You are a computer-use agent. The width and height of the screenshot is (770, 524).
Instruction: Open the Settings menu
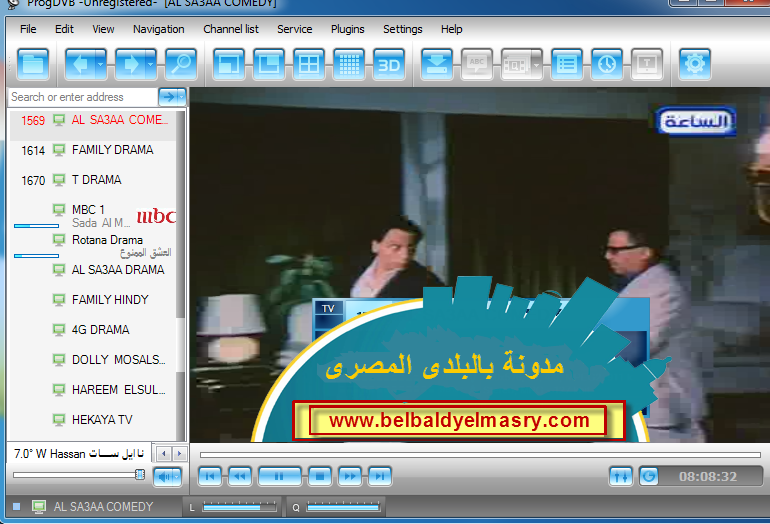pos(403,29)
